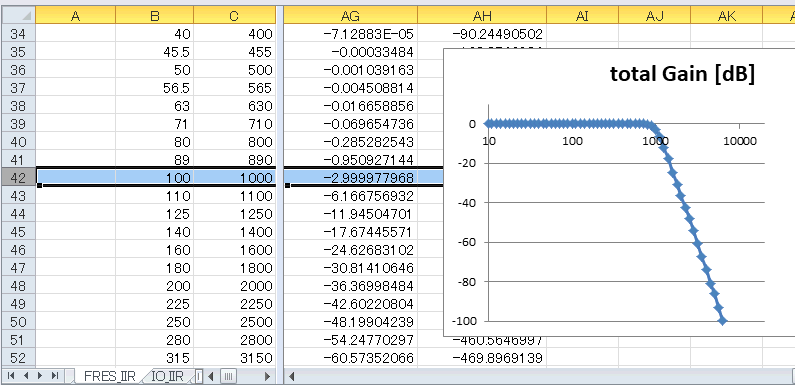Click previous sheet tab navigation arrow

click(x=25, y=376)
